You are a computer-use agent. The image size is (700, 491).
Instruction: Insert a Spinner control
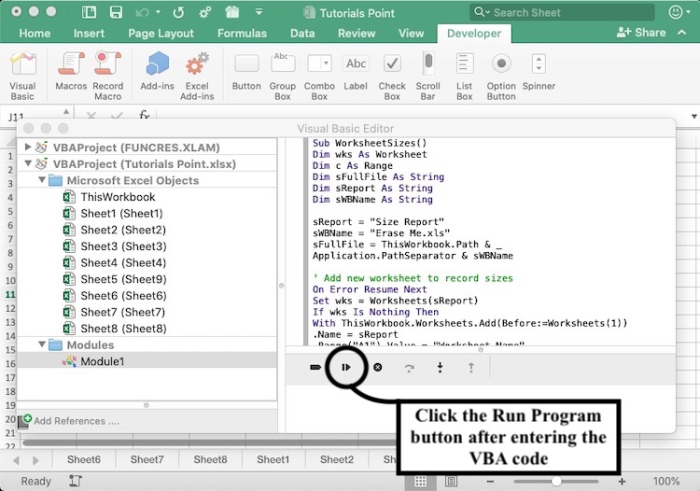click(x=539, y=64)
